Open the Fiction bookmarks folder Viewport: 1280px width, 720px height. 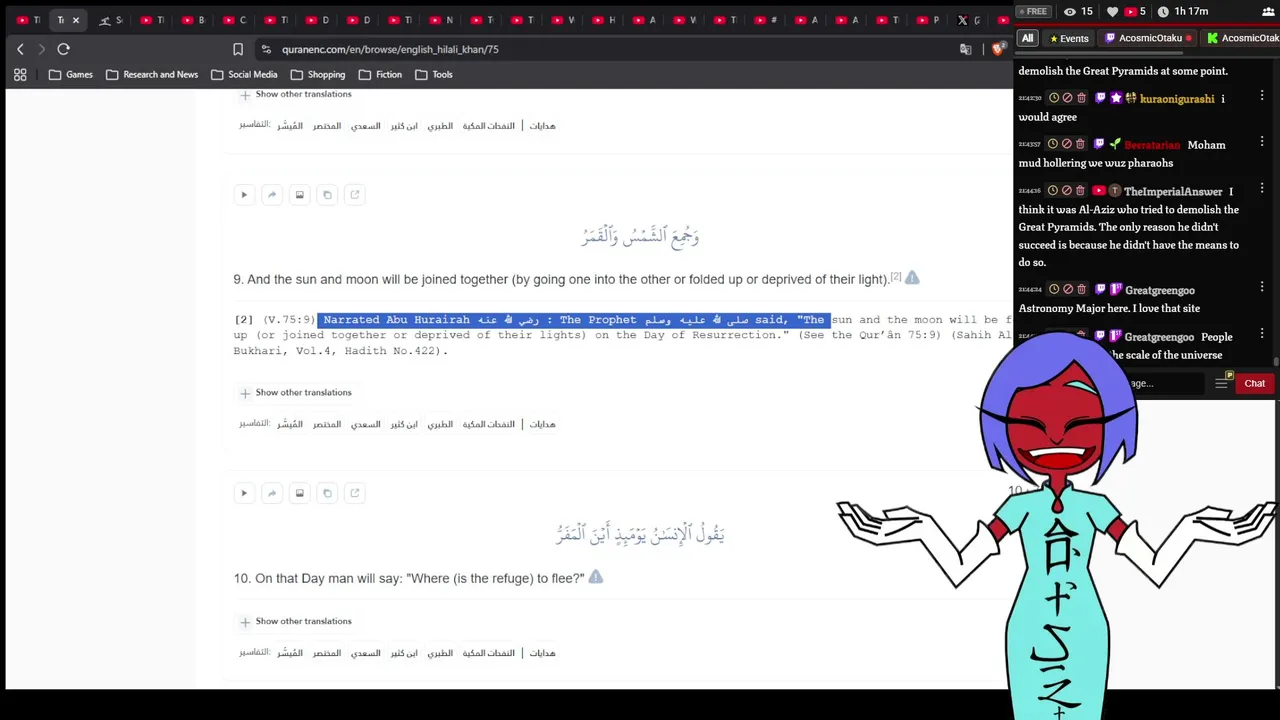(x=380, y=74)
